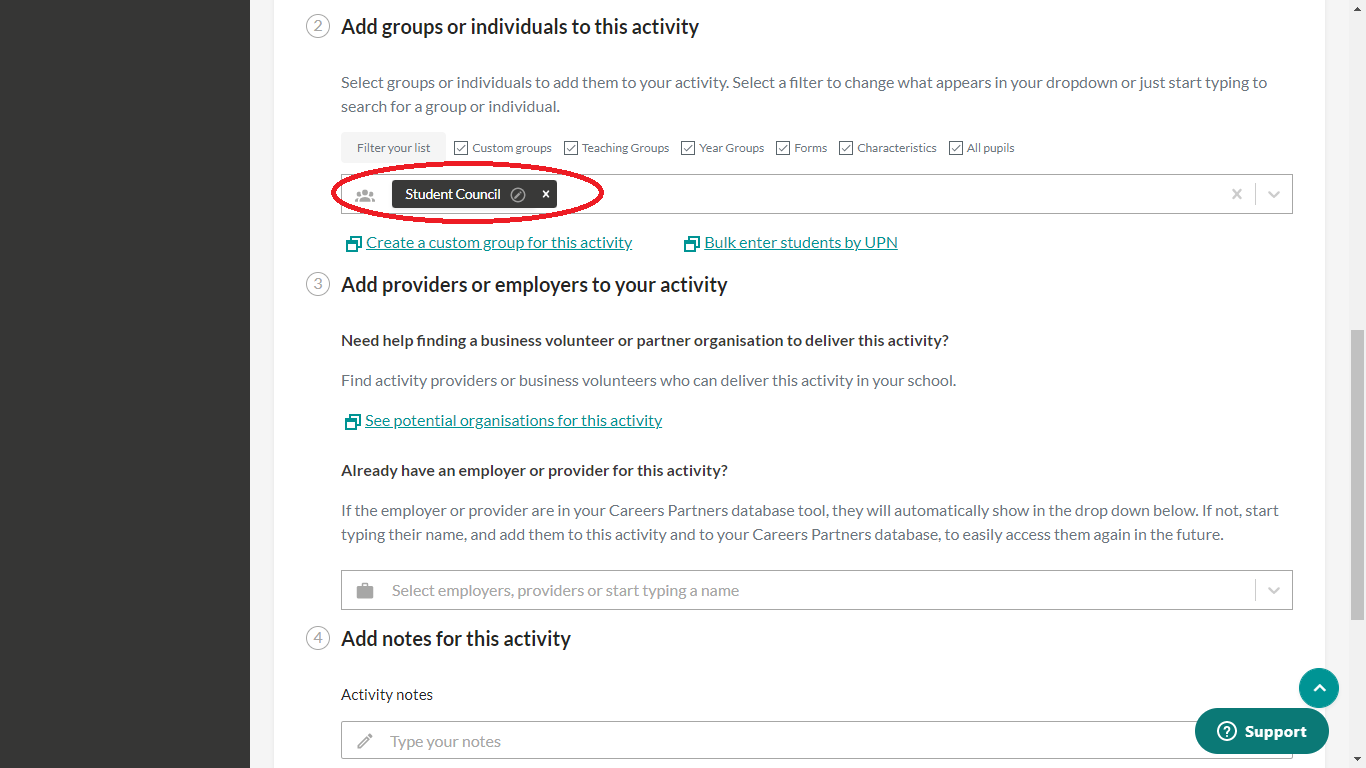Click the popup icon beside Bulk enter students
This screenshot has height=768, width=1366.
pos(691,244)
